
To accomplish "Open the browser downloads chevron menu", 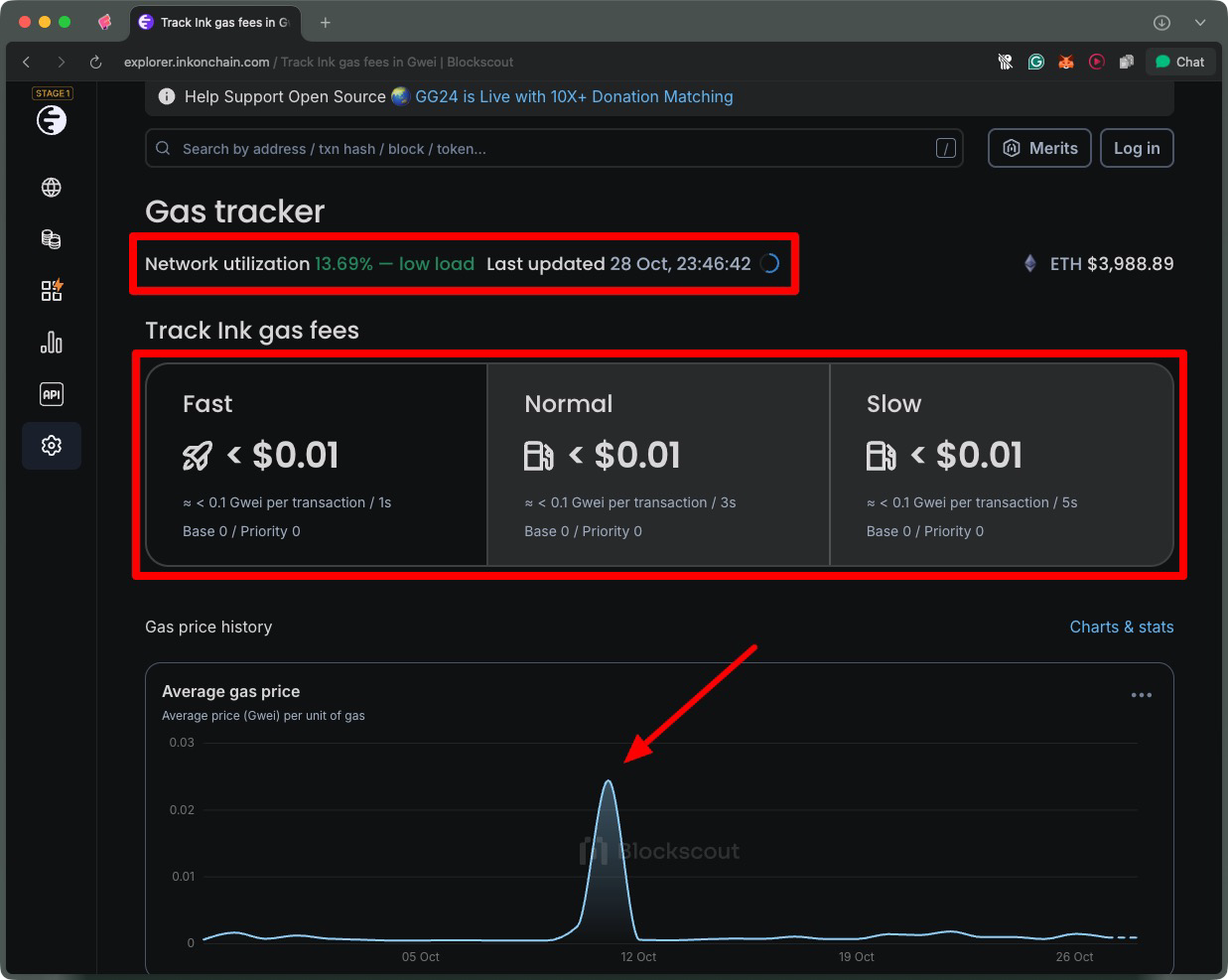I will pos(1160,21).
